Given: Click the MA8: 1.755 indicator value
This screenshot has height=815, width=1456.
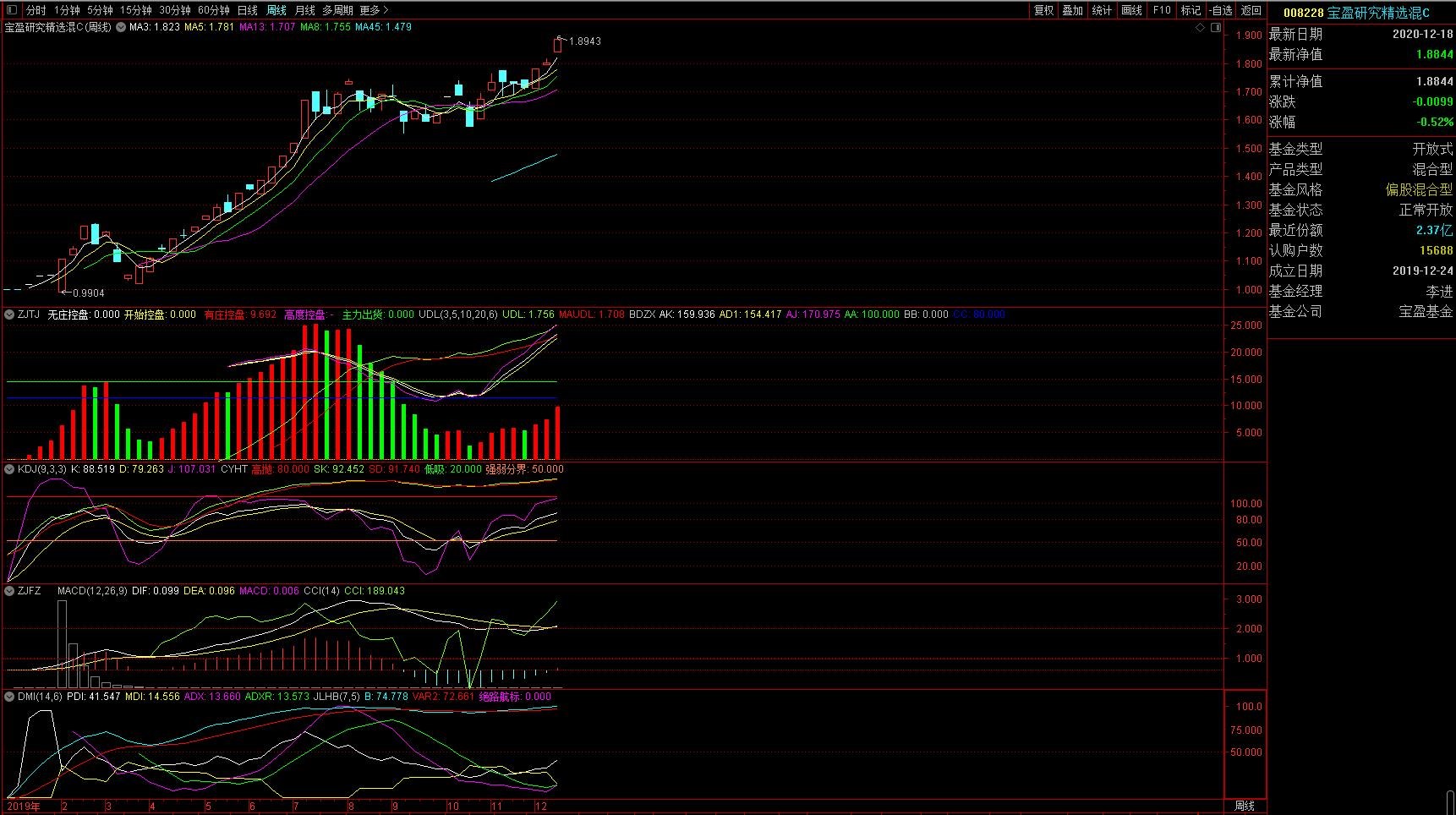Looking at the screenshot, I should point(326,27).
